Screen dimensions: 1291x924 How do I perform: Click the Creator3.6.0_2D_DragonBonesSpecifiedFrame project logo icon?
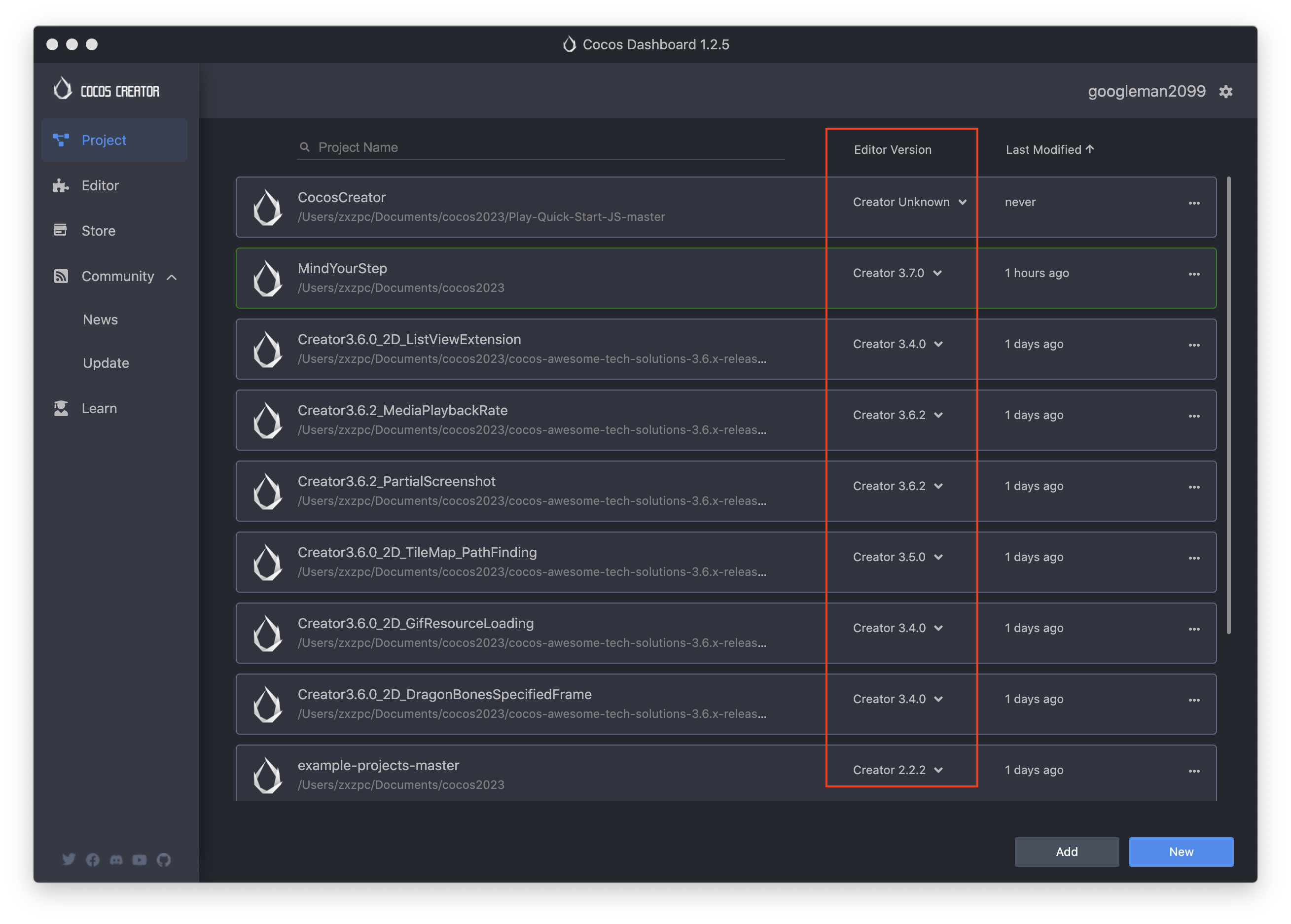pos(267,705)
